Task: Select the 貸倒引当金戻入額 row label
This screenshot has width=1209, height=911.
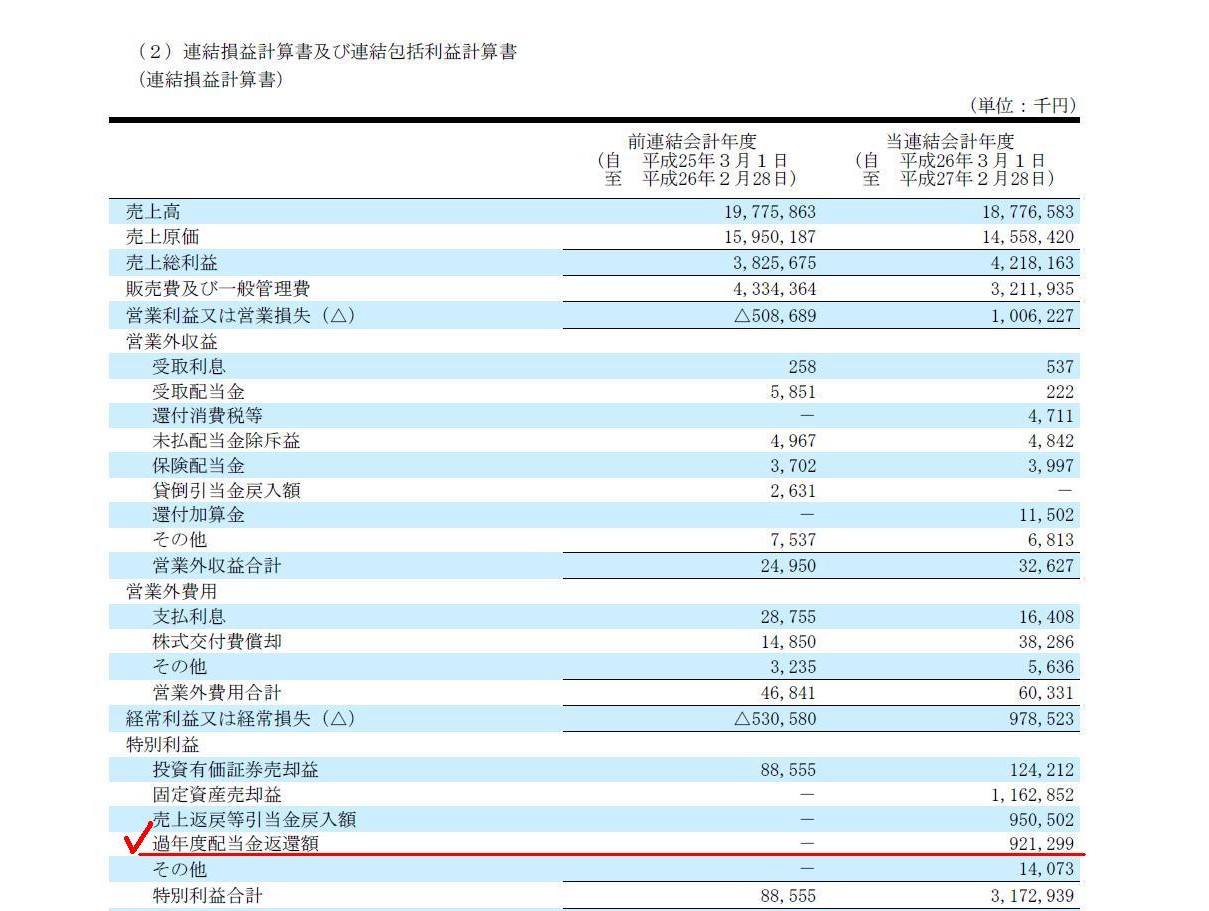Action: (x=226, y=491)
